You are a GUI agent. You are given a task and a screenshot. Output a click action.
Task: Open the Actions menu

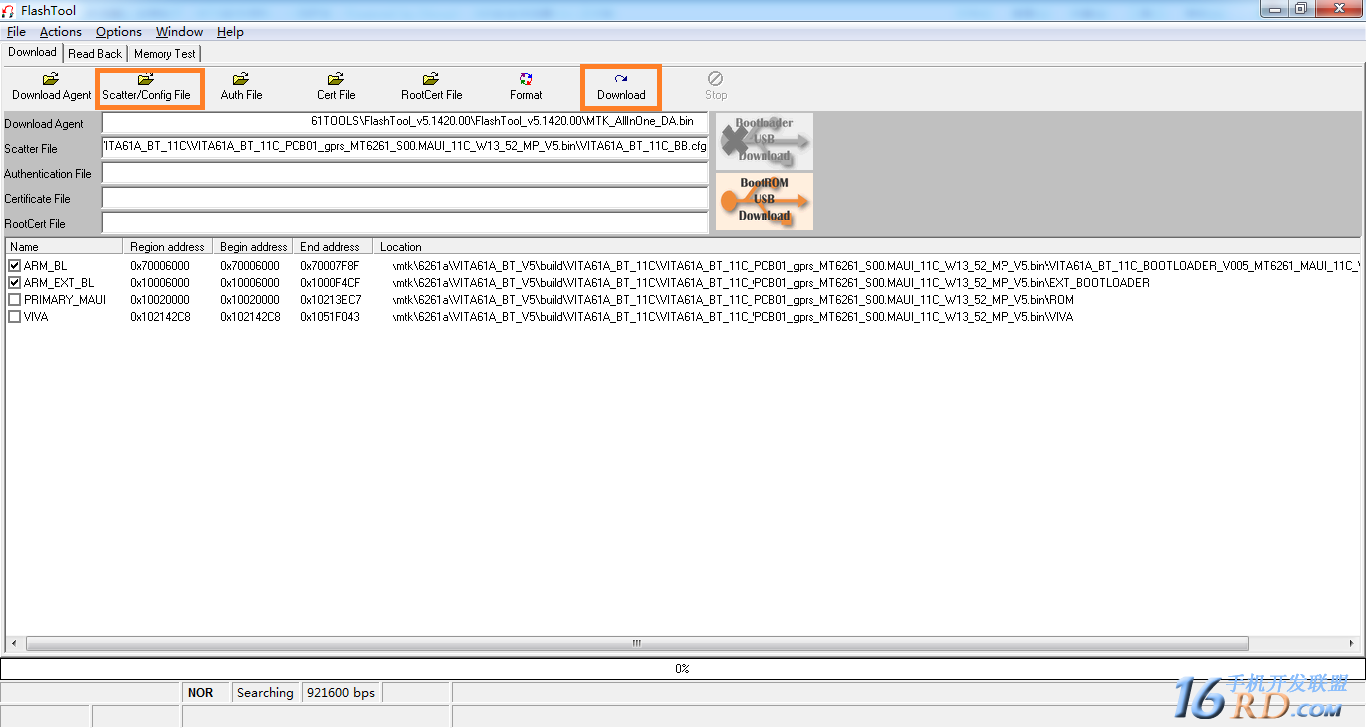[x=60, y=32]
